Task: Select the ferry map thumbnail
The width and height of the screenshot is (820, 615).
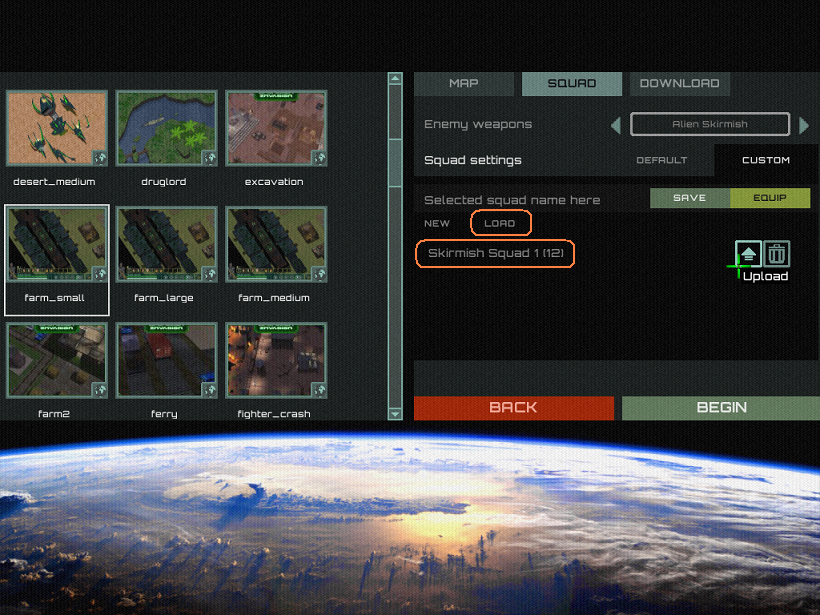Action: 166,360
